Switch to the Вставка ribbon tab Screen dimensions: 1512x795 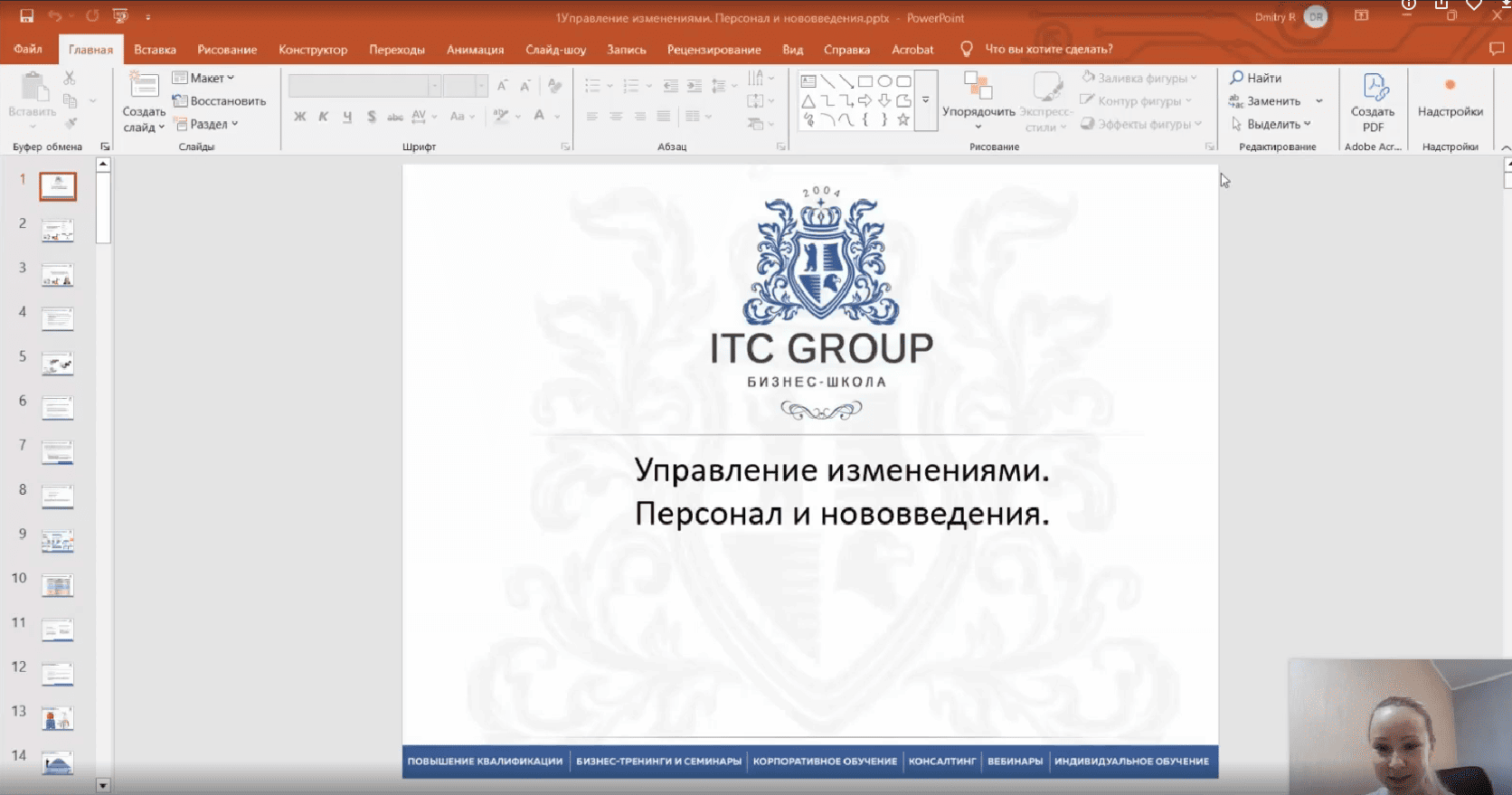coord(155,50)
